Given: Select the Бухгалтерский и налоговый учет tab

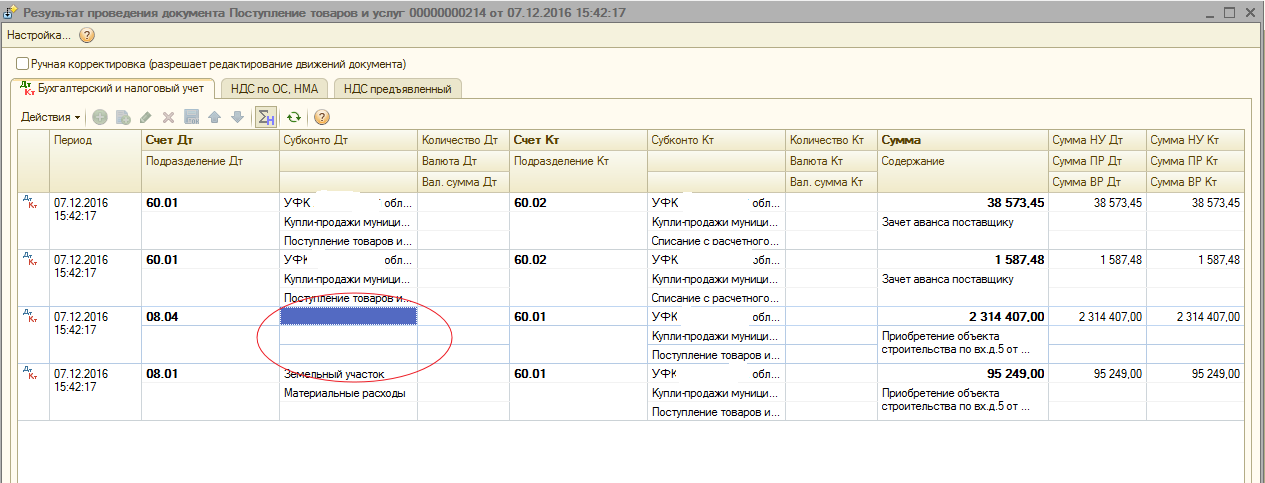Looking at the screenshot, I should (113, 88).
